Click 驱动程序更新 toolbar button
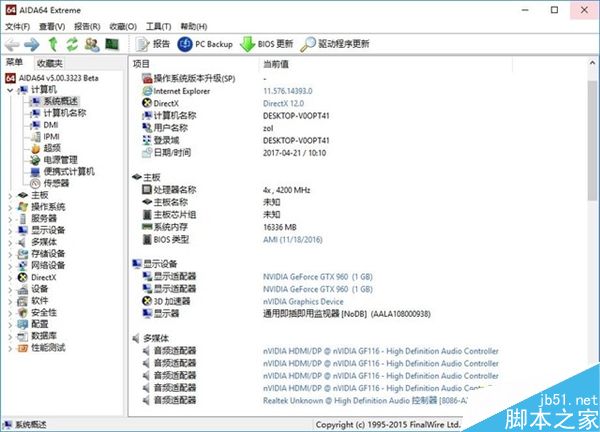 click(335, 44)
